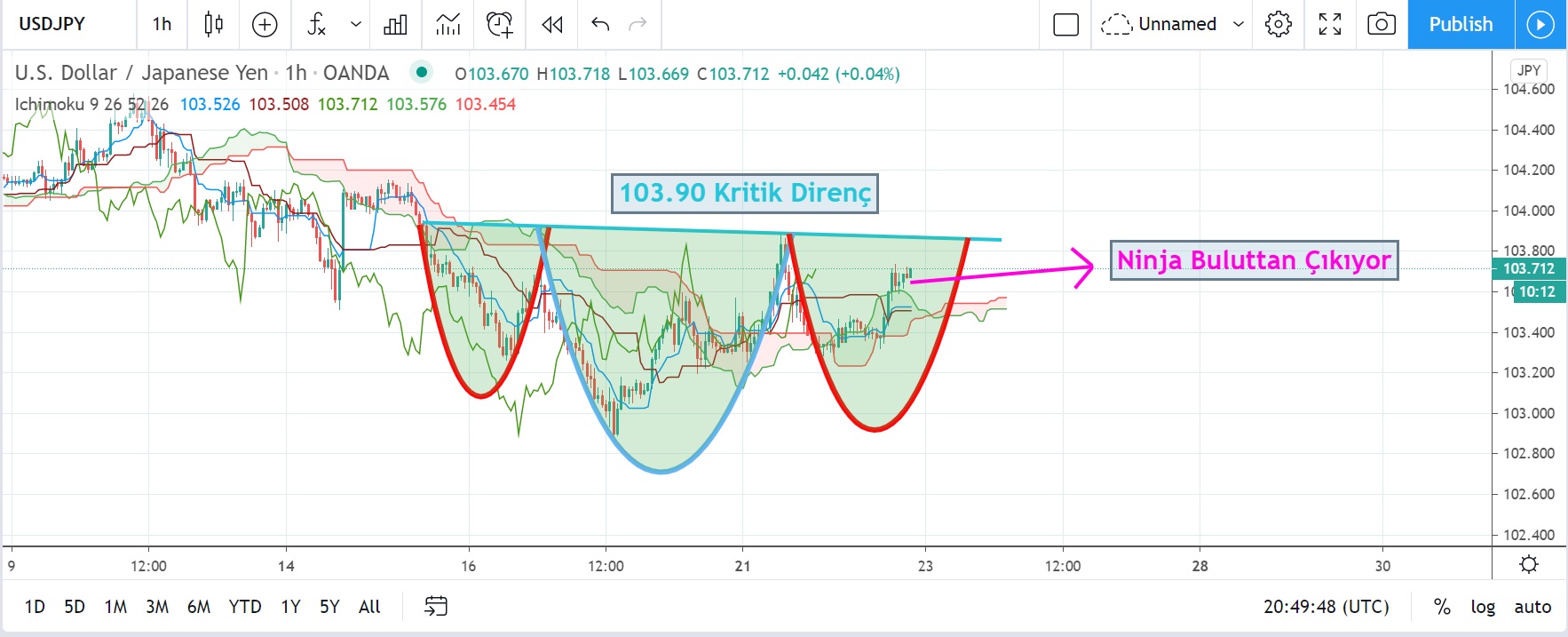The image size is (1568, 637).
Task: Undo the last chart action
Action: pos(600,24)
